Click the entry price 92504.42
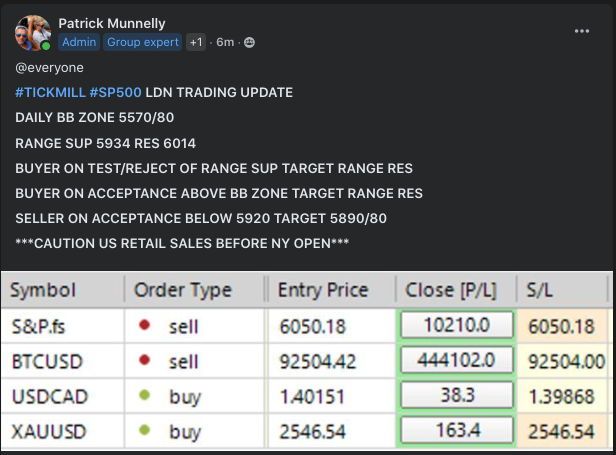Screen dimensions: 616x455 317,361
